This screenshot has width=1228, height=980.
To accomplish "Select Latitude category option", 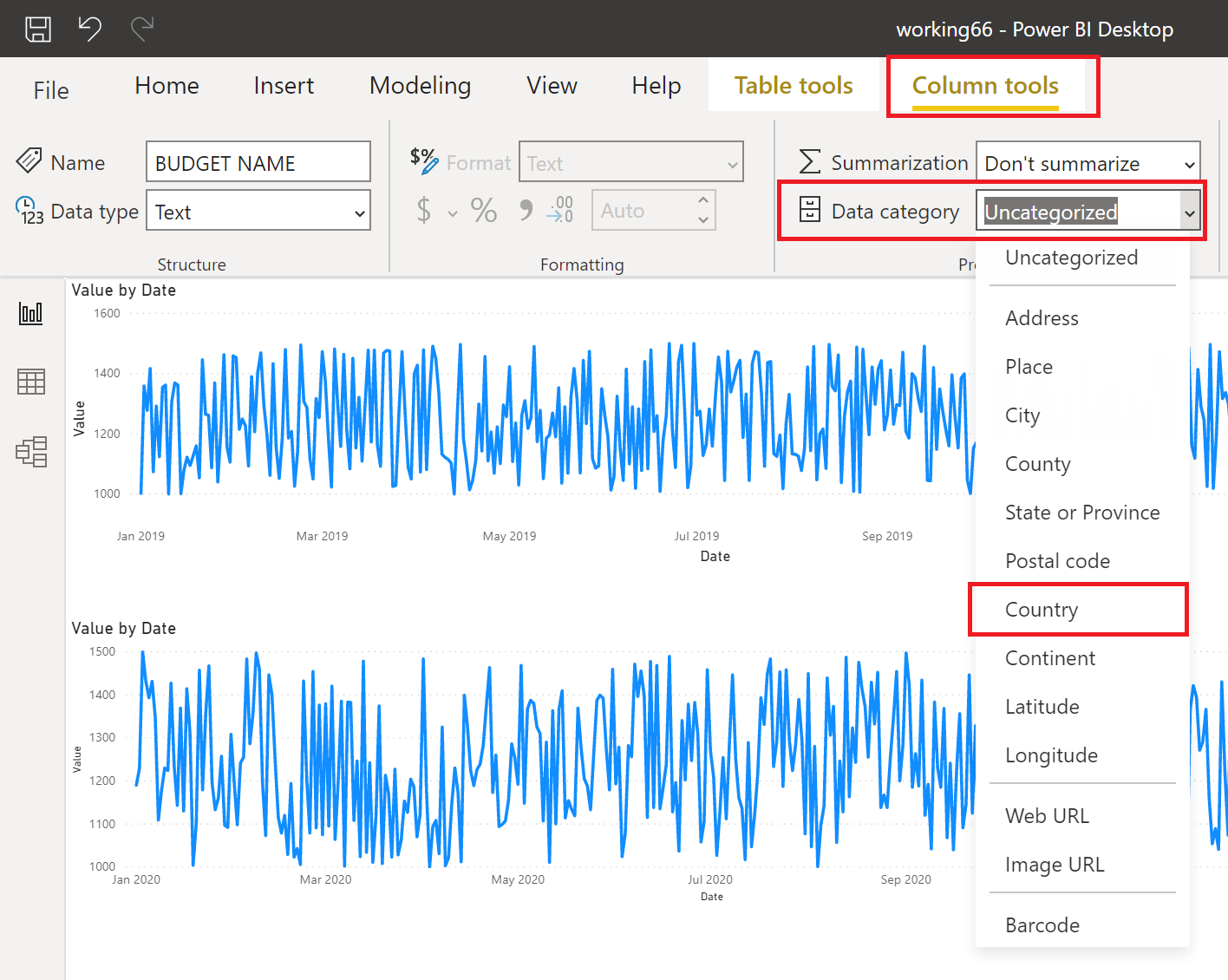I will tap(1082, 707).
